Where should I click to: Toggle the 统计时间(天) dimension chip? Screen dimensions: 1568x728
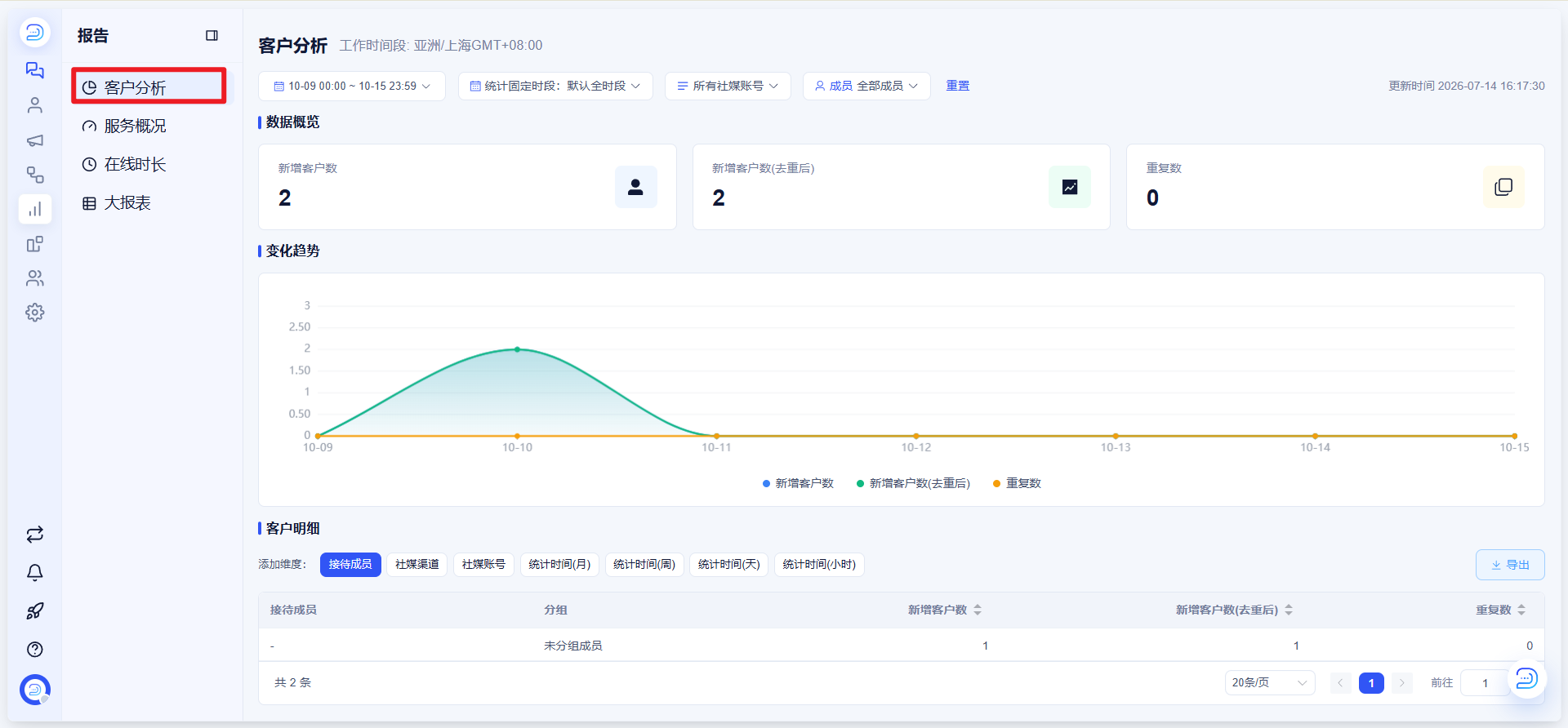pyautogui.click(x=729, y=565)
